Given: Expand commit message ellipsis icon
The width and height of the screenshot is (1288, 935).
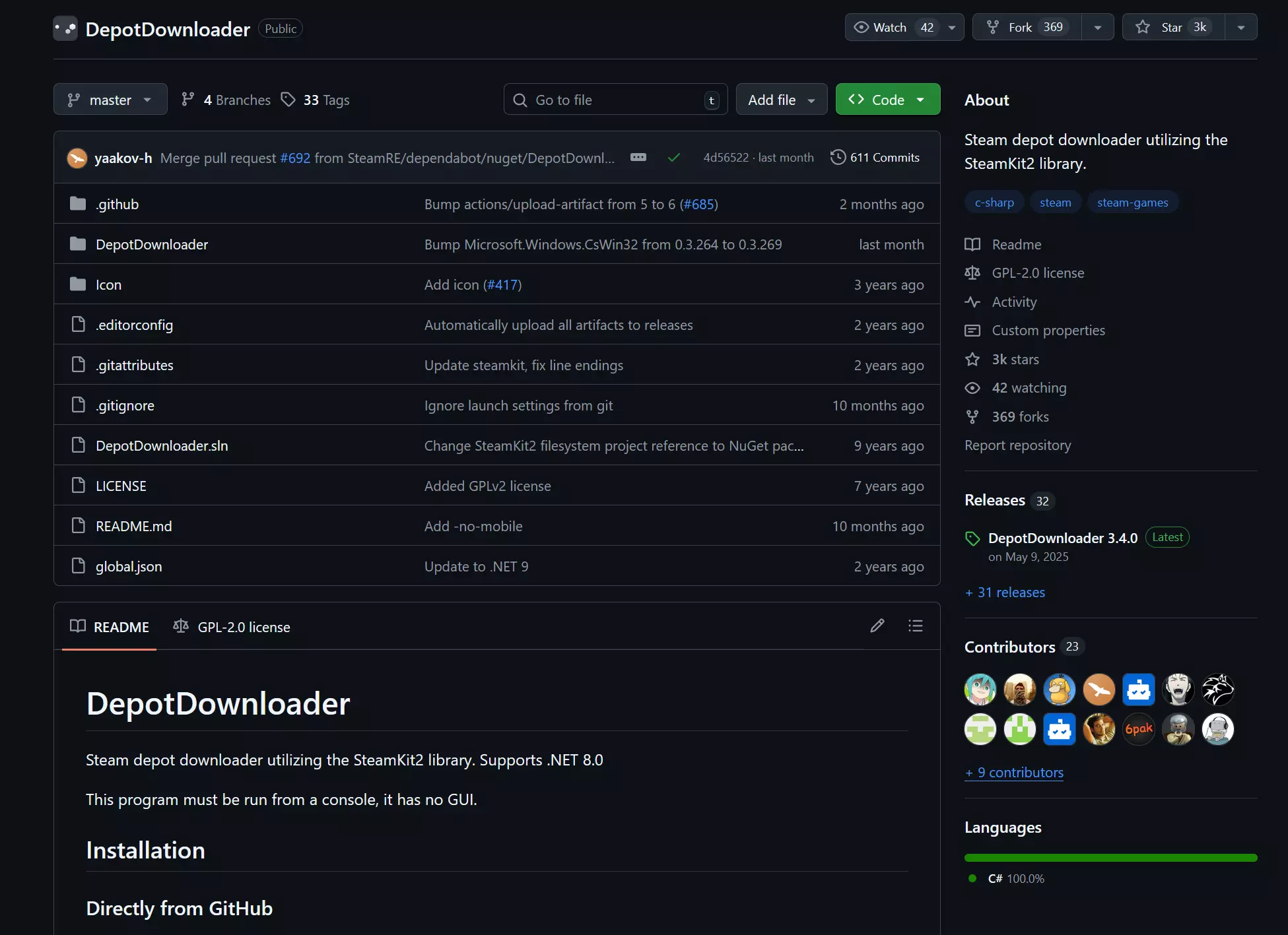Looking at the screenshot, I should click(x=638, y=158).
